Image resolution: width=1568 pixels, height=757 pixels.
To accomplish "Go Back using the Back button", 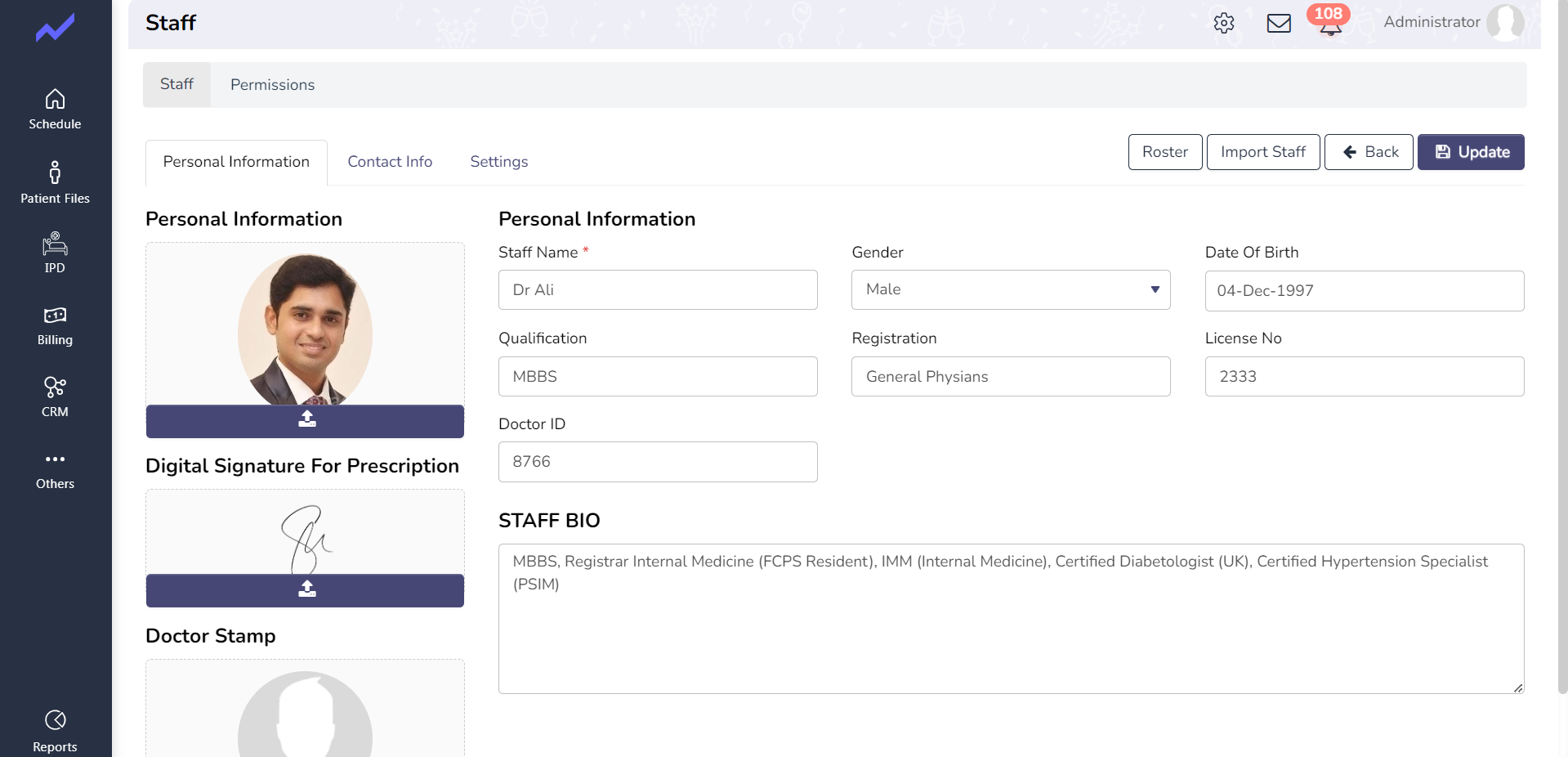I will [x=1369, y=152].
